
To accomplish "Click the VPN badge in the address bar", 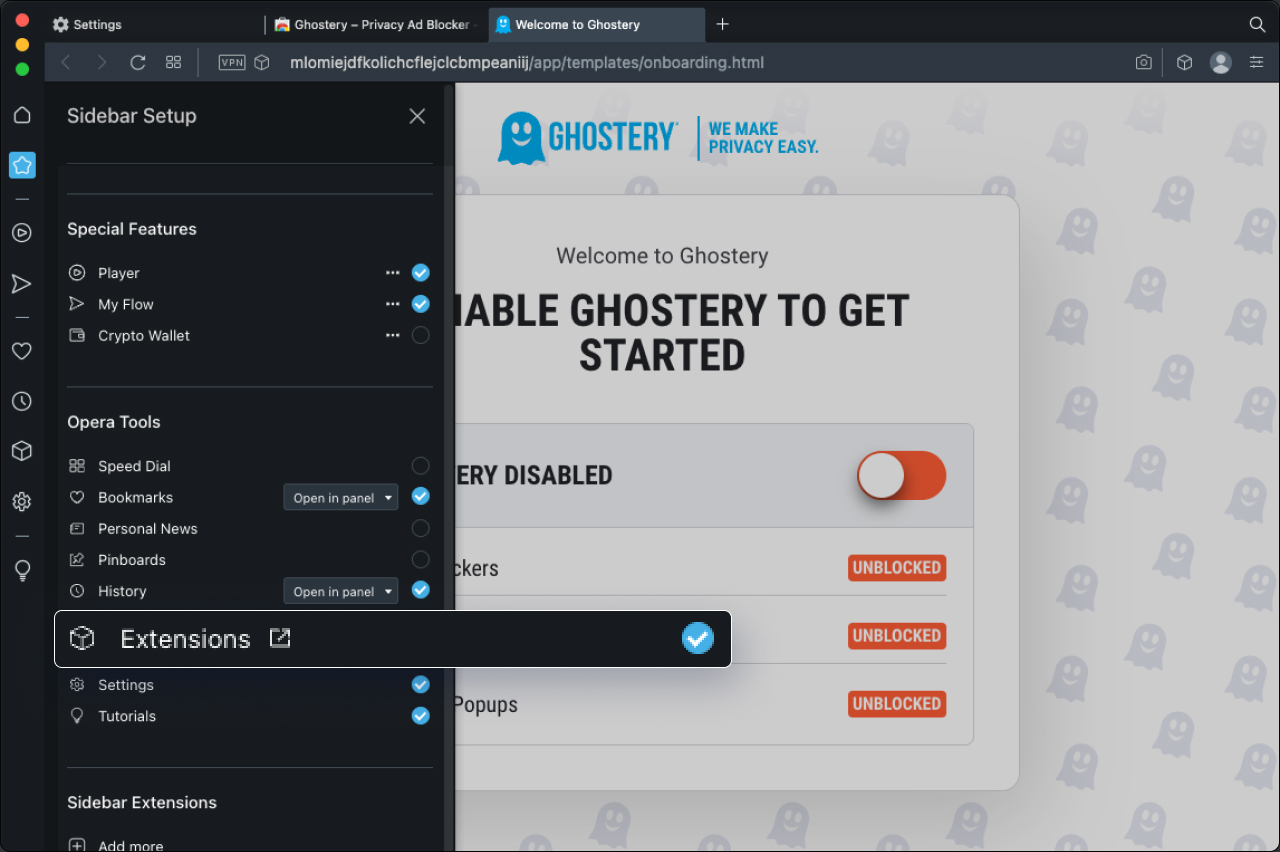I will (x=231, y=62).
